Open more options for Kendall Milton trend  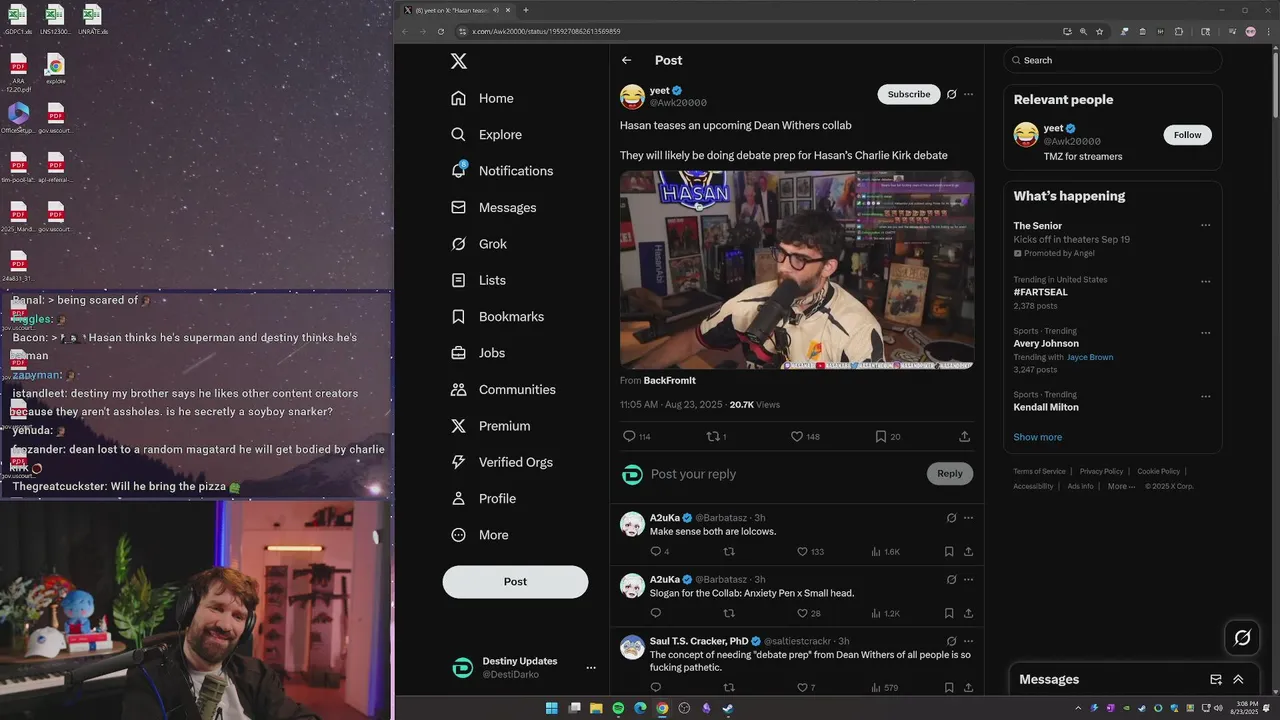[x=1205, y=396]
